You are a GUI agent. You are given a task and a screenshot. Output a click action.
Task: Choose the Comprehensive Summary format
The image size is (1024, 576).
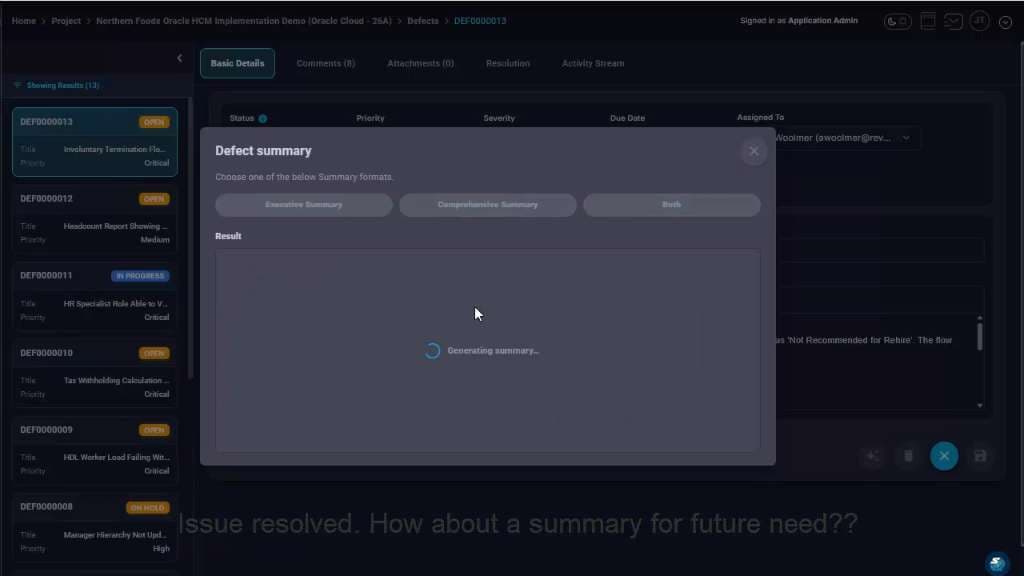488,205
